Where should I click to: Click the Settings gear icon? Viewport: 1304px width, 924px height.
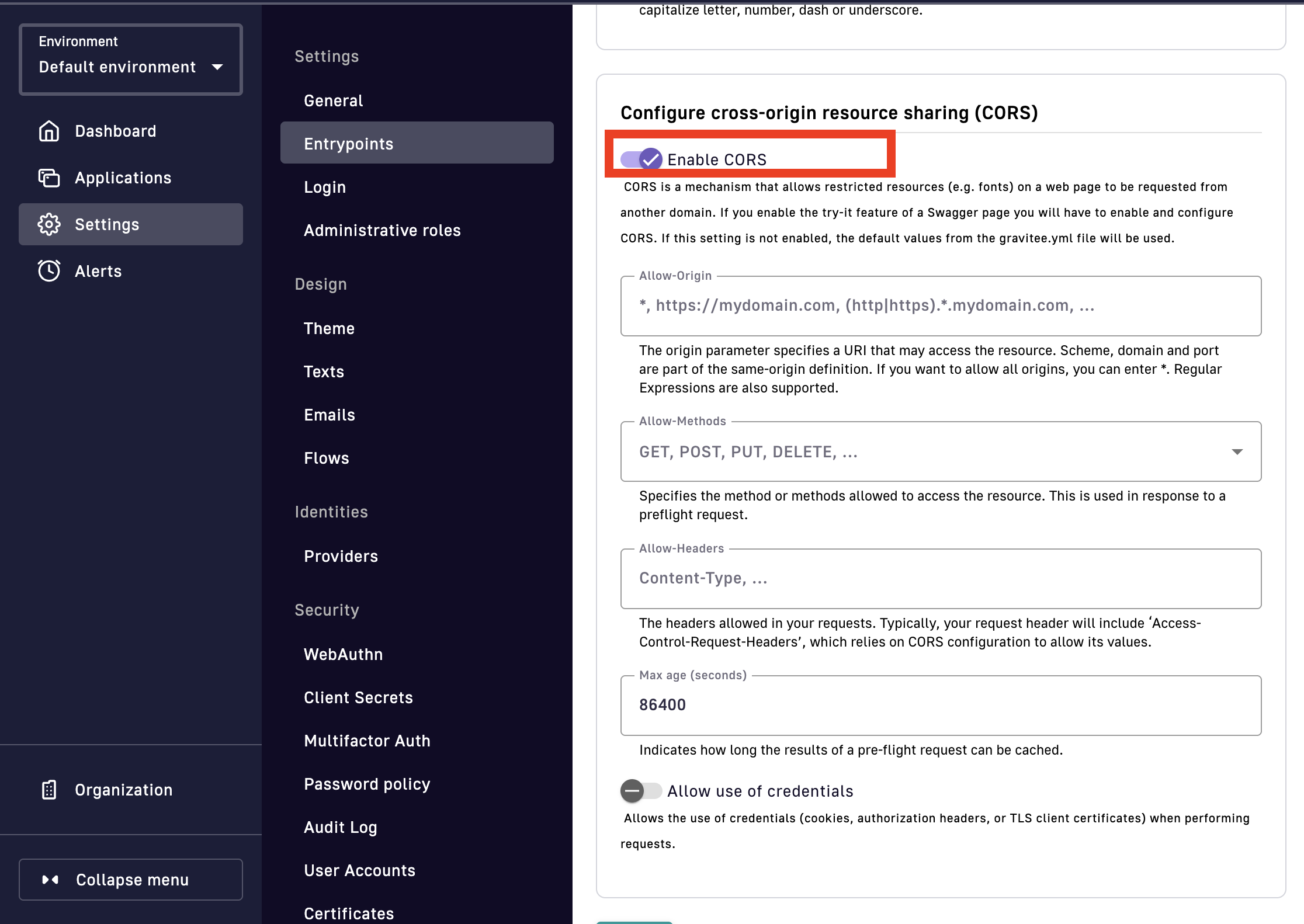[x=49, y=224]
